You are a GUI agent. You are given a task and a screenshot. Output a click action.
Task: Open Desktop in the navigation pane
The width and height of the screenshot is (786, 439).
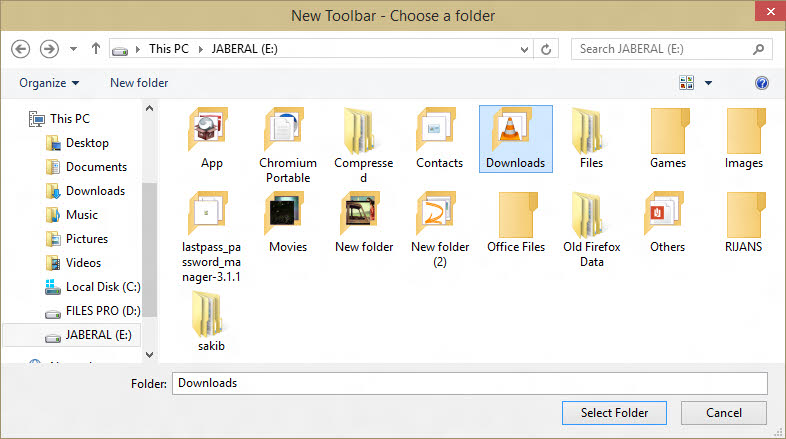pyautogui.click(x=77, y=143)
